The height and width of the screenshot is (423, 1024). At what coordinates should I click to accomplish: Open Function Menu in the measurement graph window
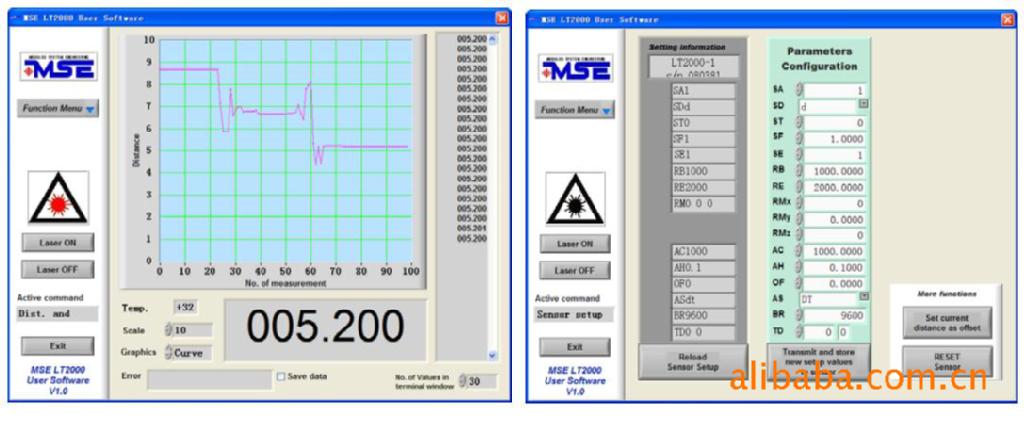click(58, 108)
